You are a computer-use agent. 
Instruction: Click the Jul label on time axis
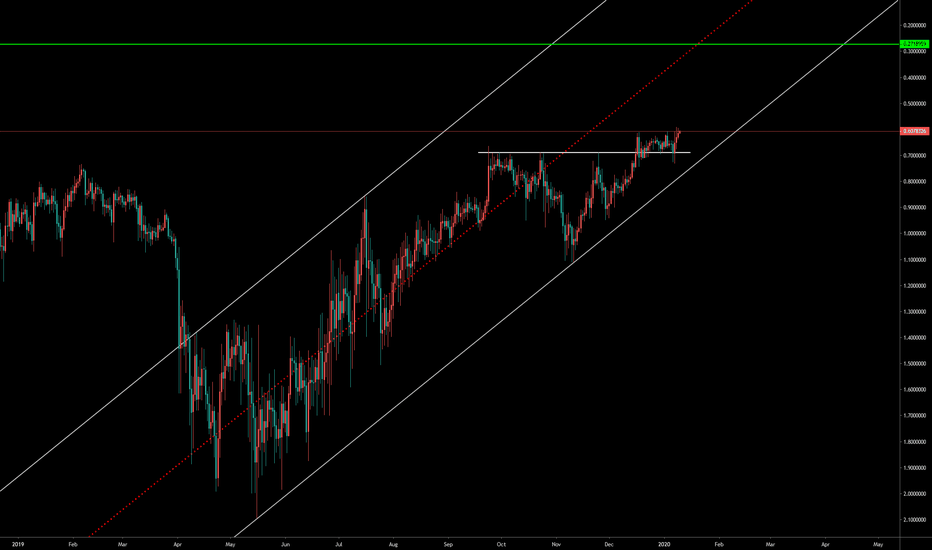click(x=339, y=544)
